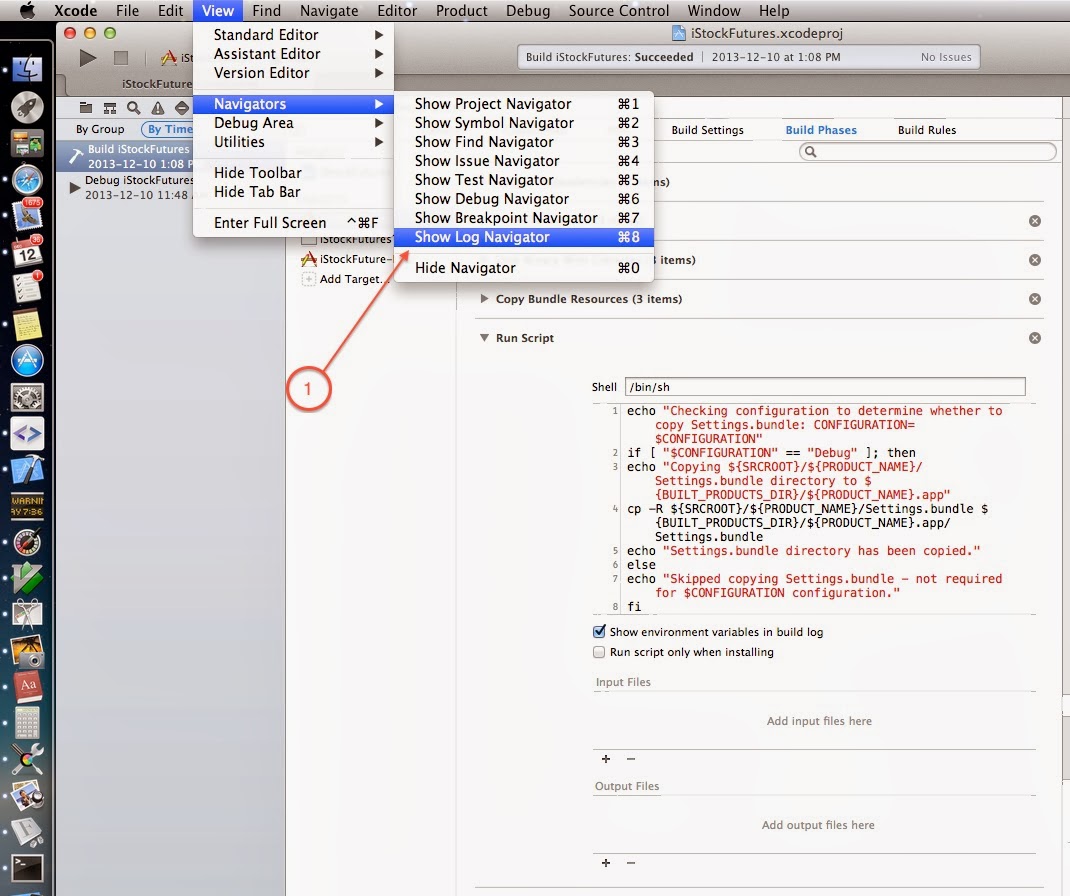Open the Product menu
This screenshot has width=1070, height=896.
461,11
